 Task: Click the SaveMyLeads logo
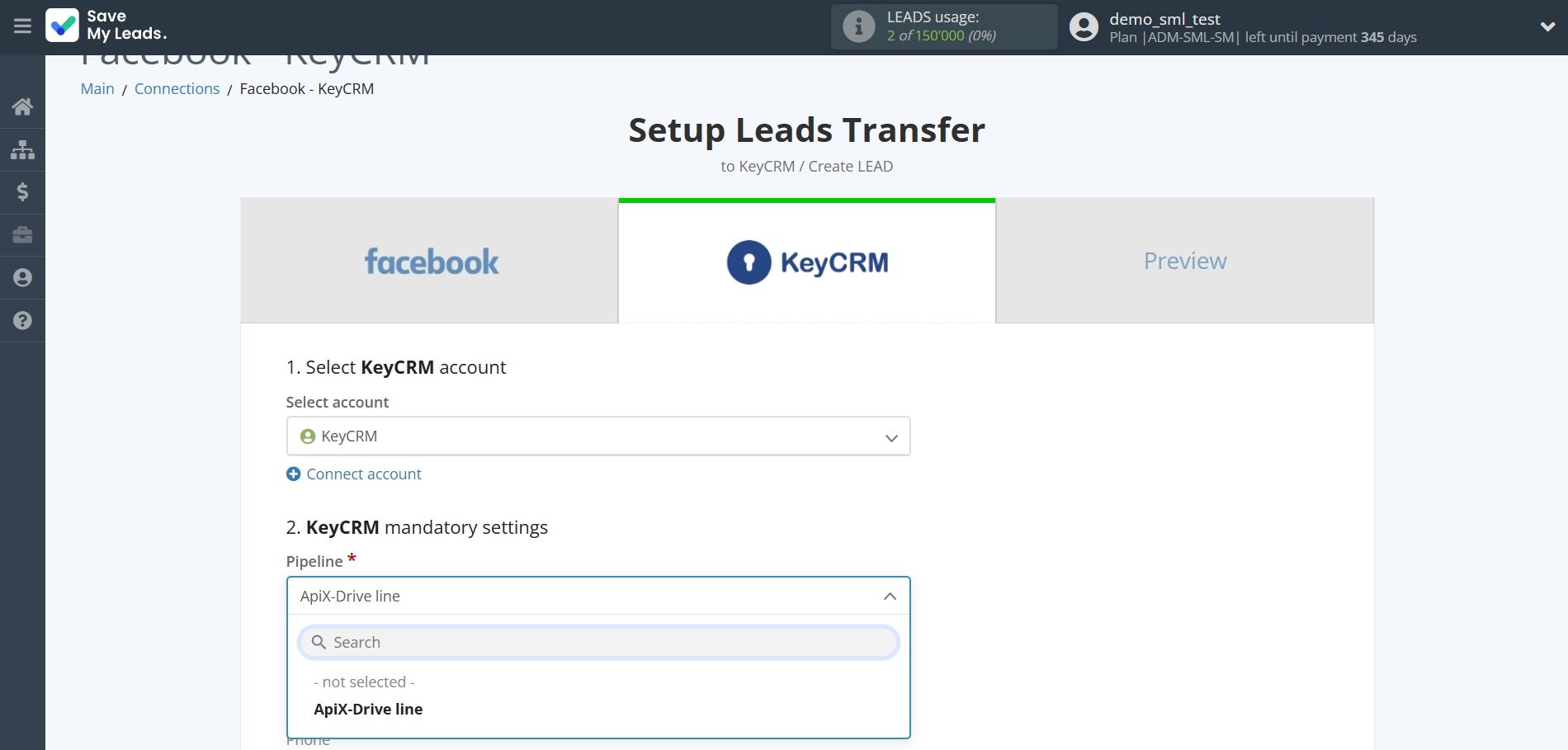coord(107,26)
